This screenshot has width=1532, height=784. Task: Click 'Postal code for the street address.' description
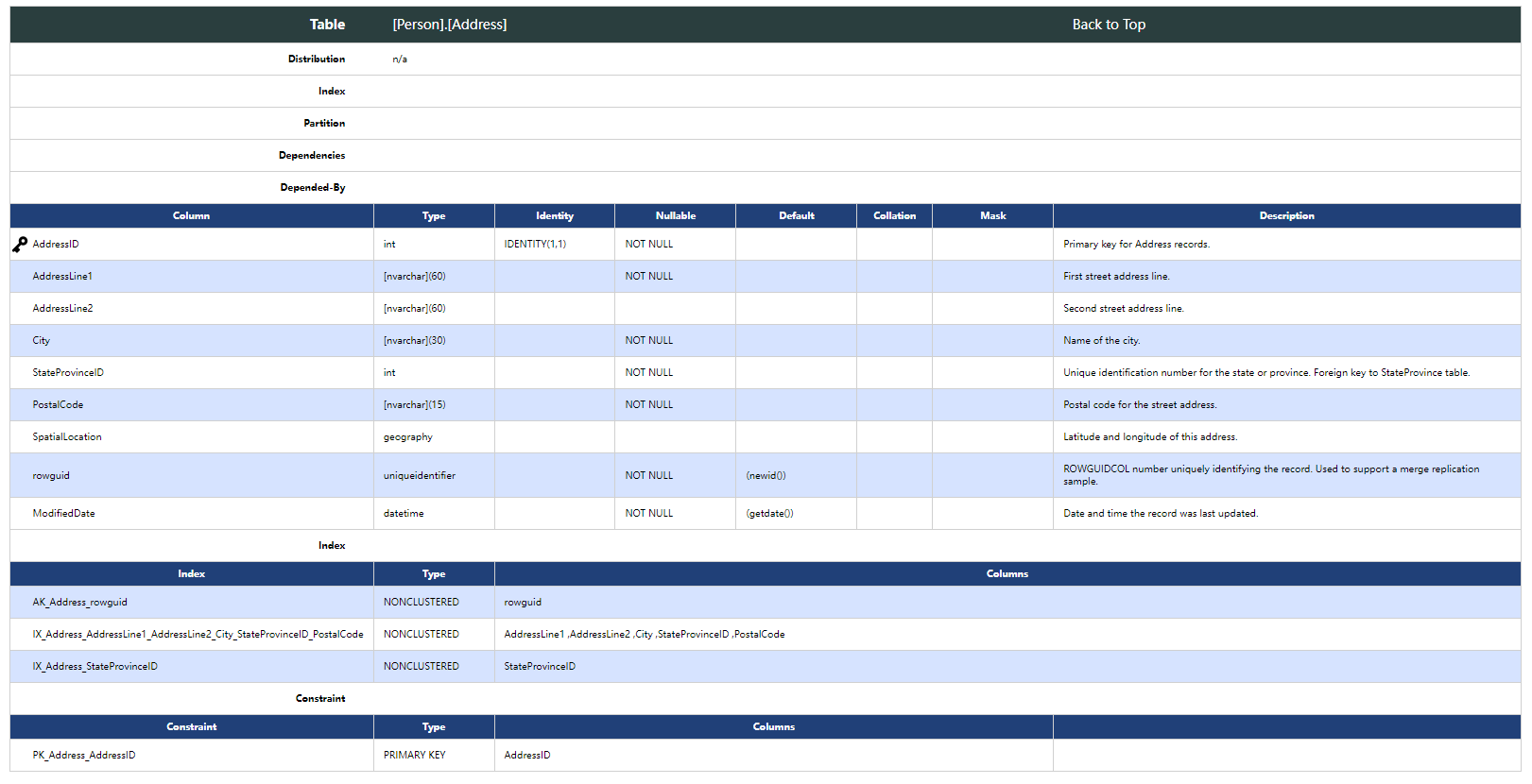(x=1140, y=405)
